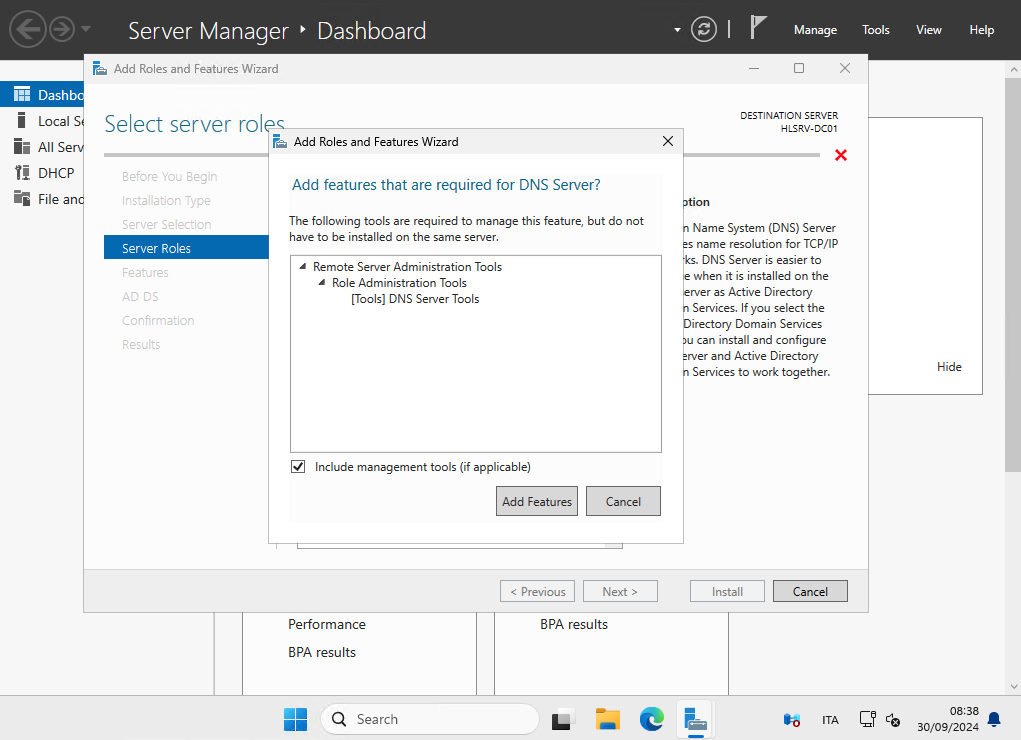This screenshot has height=740, width=1021.
Task: Open the Manage menu
Action: 815,30
